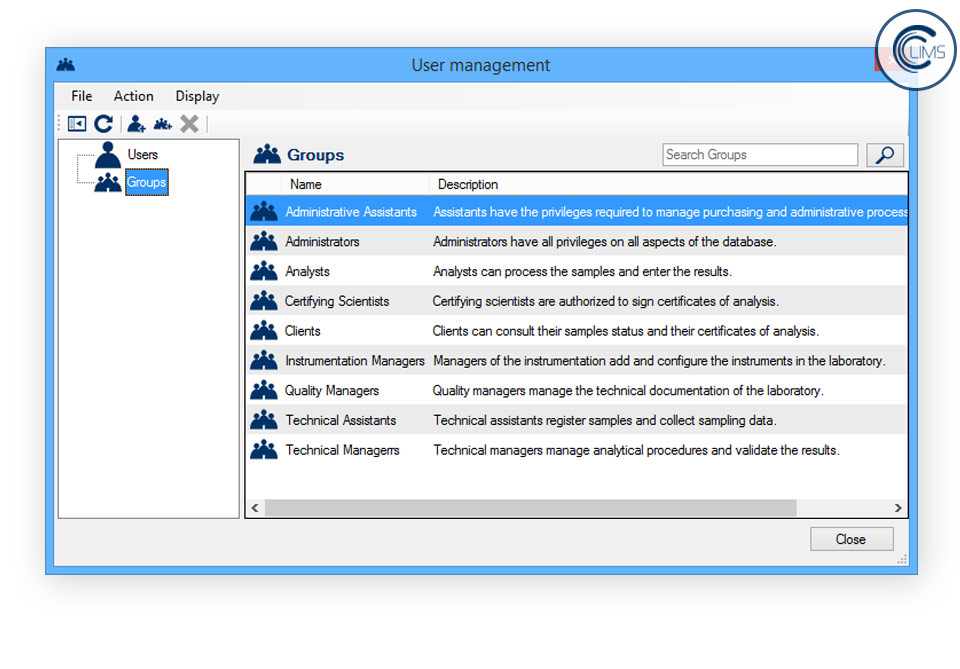
Task: Click the left arrow of horizontal scrollbar
Action: coord(255,508)
